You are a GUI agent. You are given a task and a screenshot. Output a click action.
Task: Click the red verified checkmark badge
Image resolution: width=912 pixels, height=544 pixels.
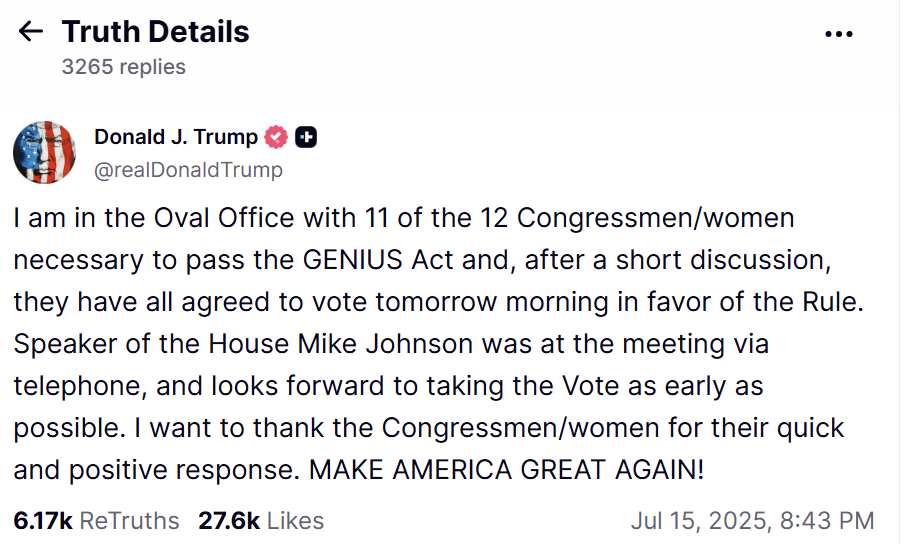point(276,137)
